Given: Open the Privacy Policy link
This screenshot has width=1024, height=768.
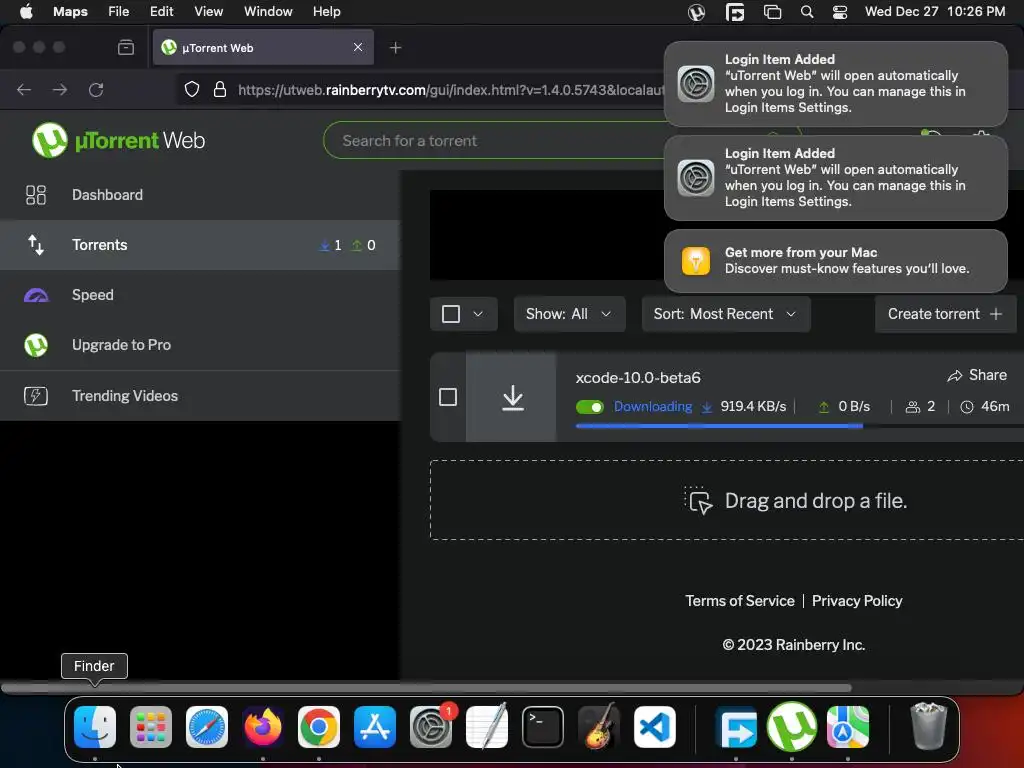Looking at the screenshot, I should tap(857, 601).
